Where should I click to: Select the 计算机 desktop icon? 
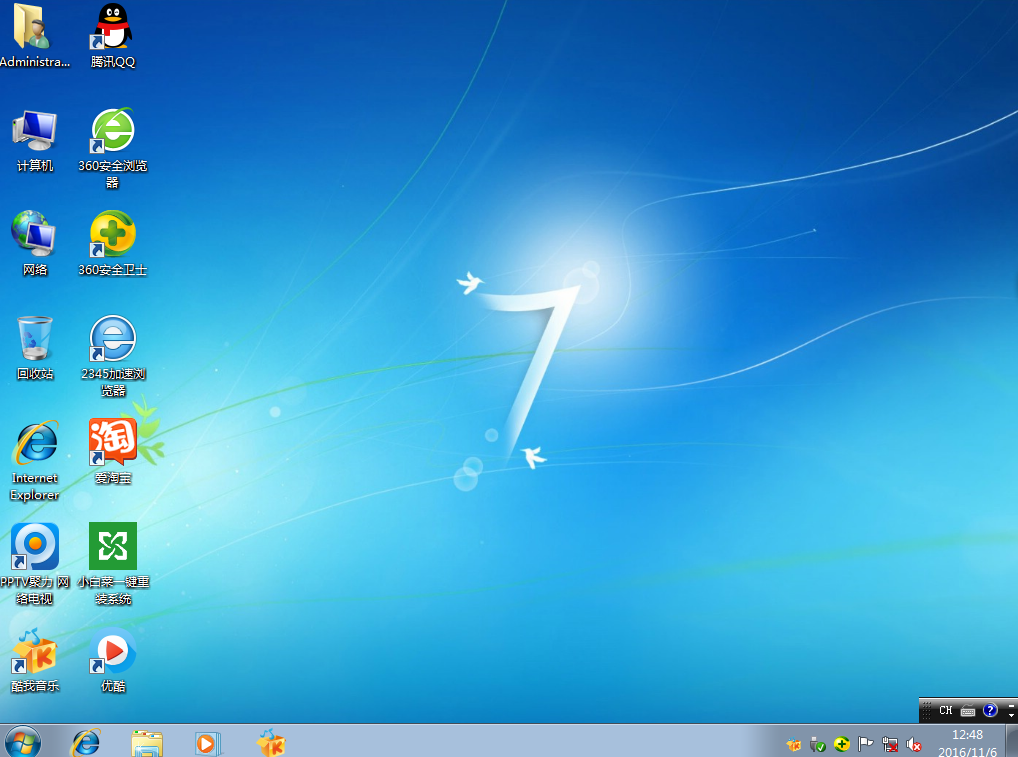(35, 140)
